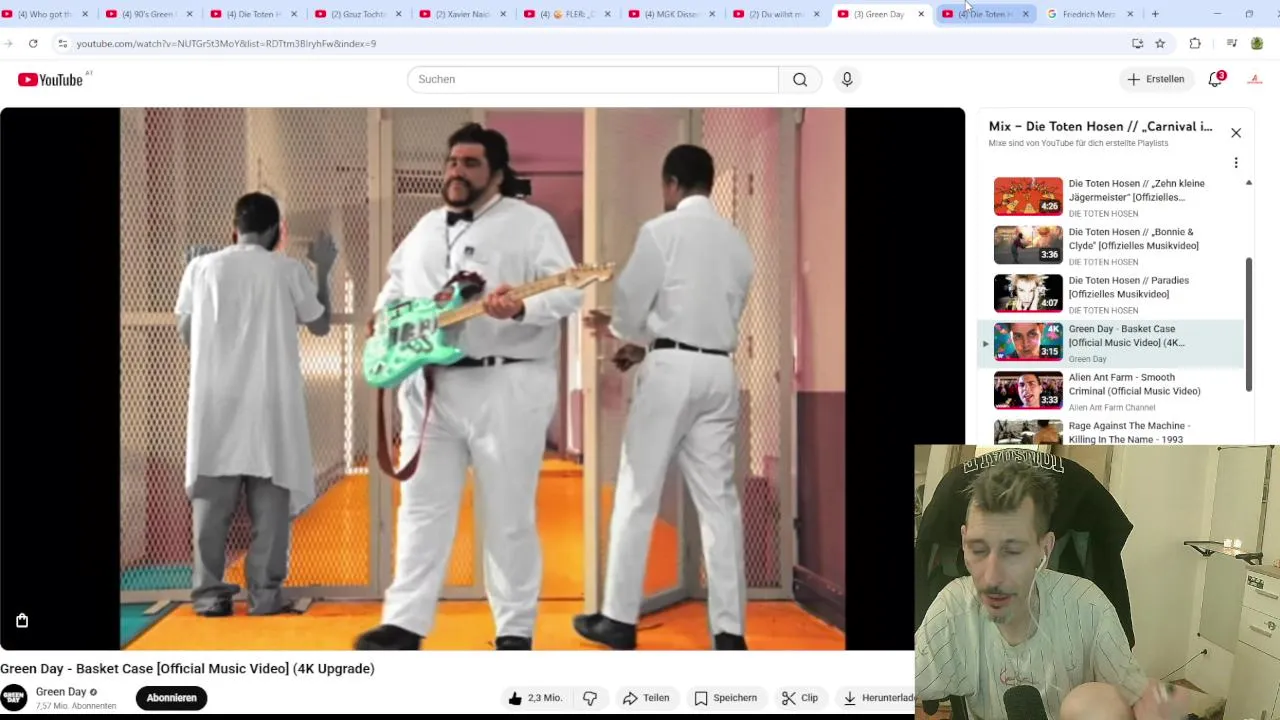Close the Mix playlist panel
This screenshot has height=720, width=1280.
[x=1236, y=133]
